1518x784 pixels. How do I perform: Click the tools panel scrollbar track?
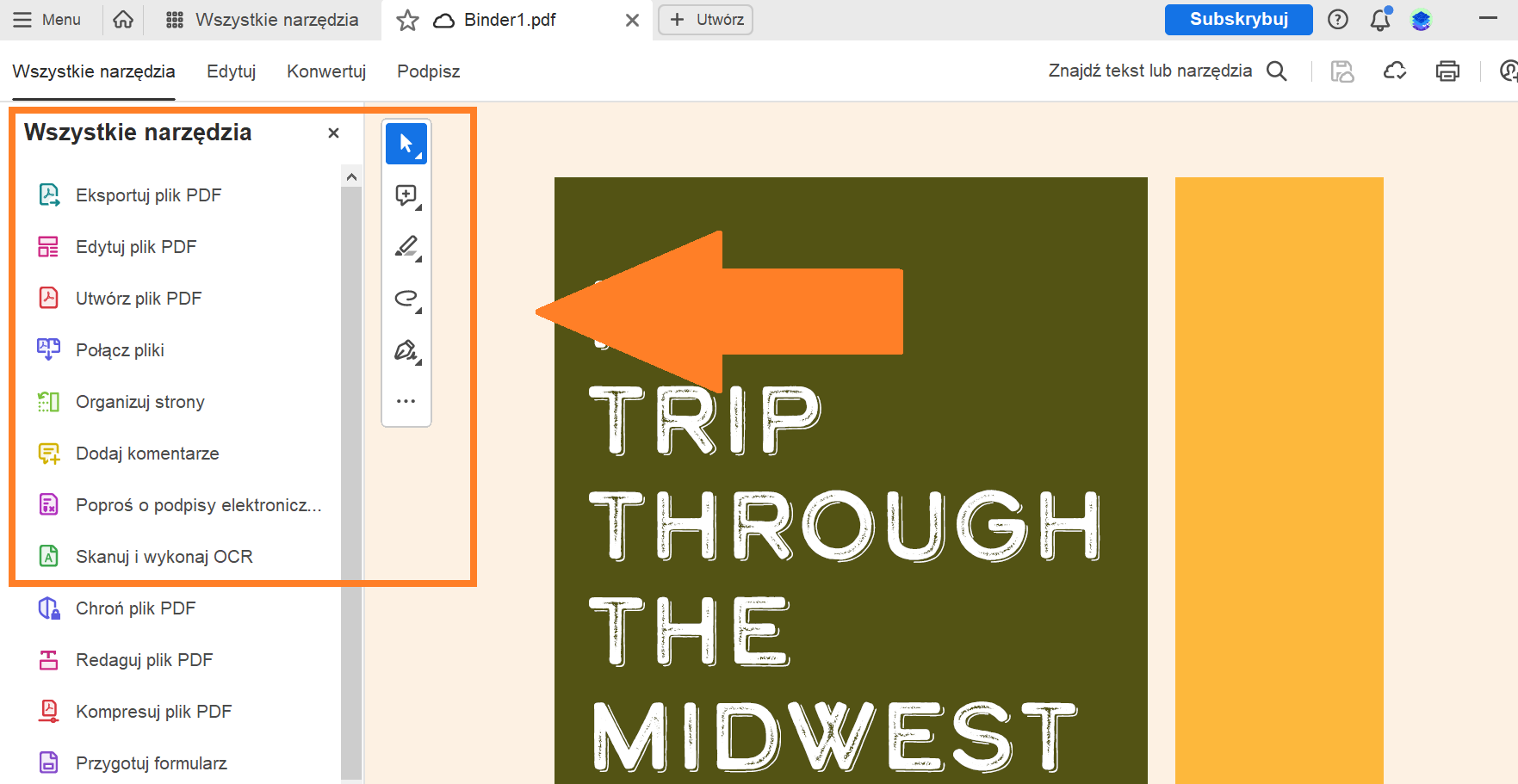pyautogui.click(x=351, y=482)
